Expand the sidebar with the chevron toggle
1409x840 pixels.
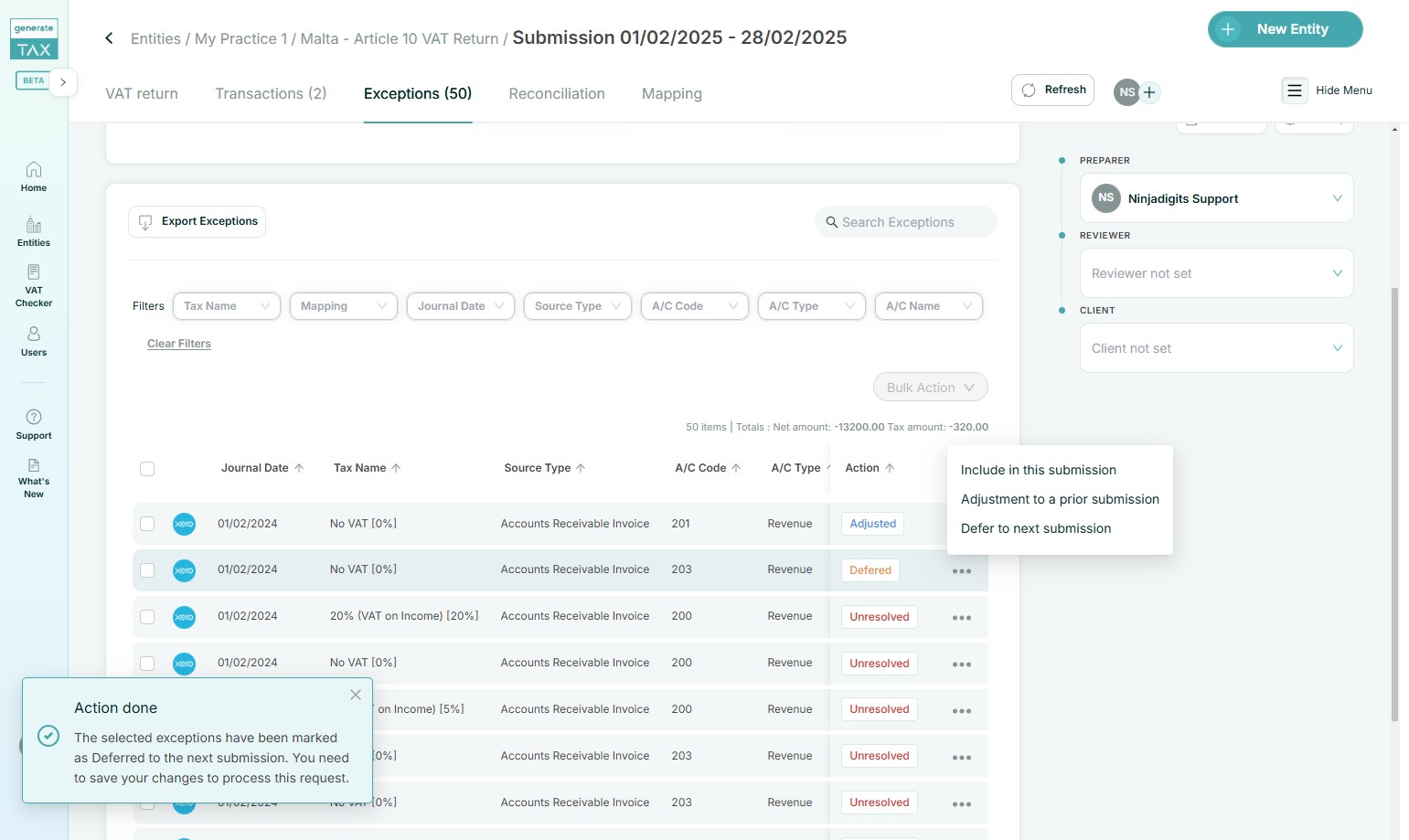pyautogui.click(x=63, y=81)
